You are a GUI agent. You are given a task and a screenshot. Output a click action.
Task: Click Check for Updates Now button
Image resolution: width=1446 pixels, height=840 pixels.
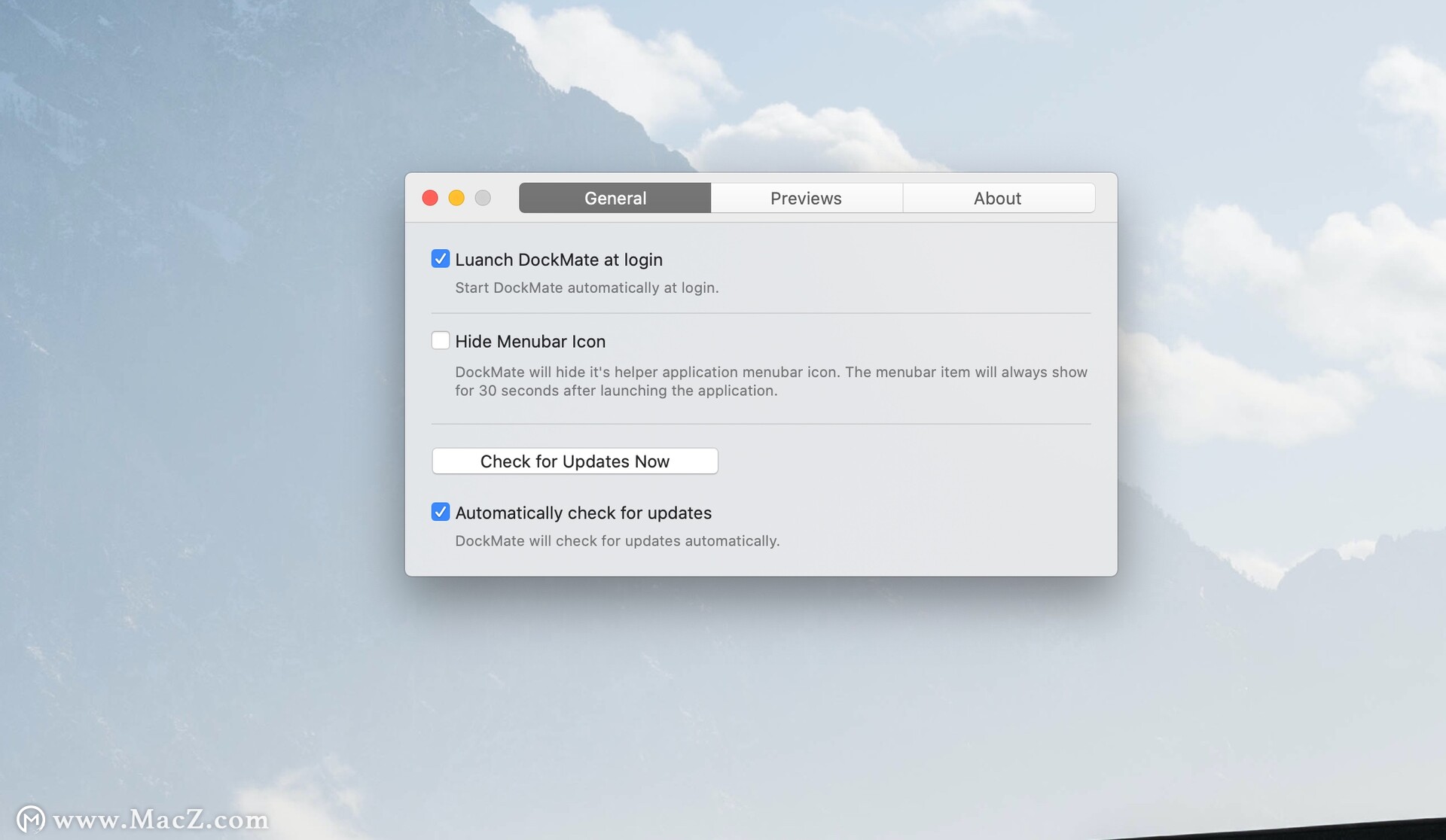(x=575, y=461)
